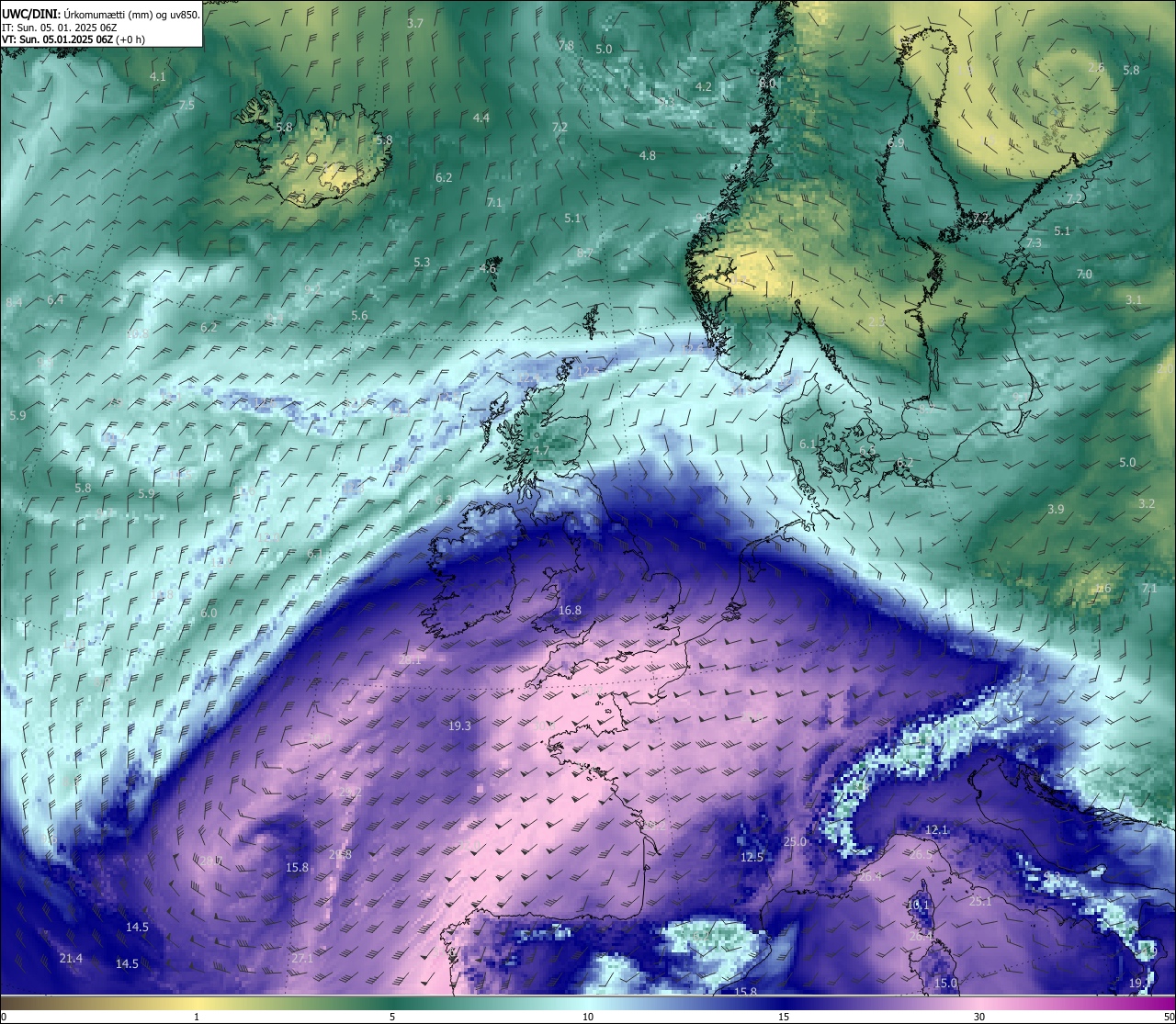Select the 4.8 value in the Norwegian Sea

648,156
